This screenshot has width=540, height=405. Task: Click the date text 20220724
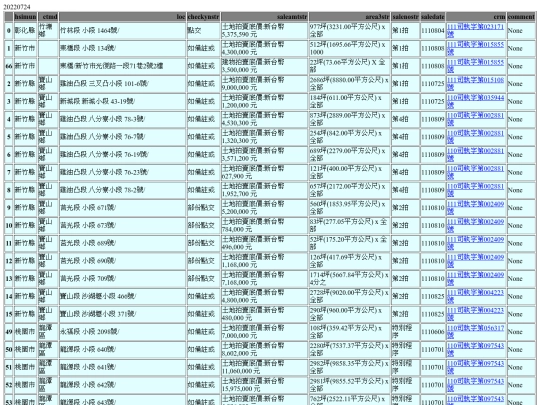[17, 7]
